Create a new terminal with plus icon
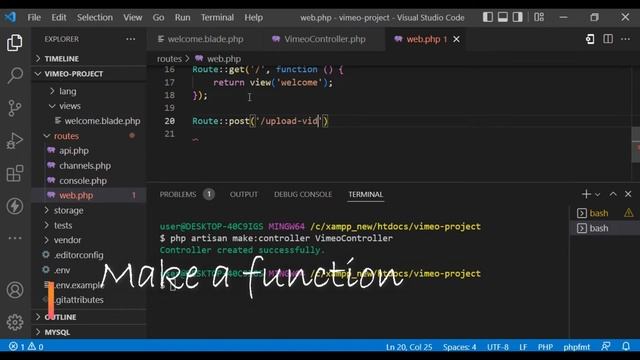The height and width of the screenshot is (360, 640). [586, 194]
